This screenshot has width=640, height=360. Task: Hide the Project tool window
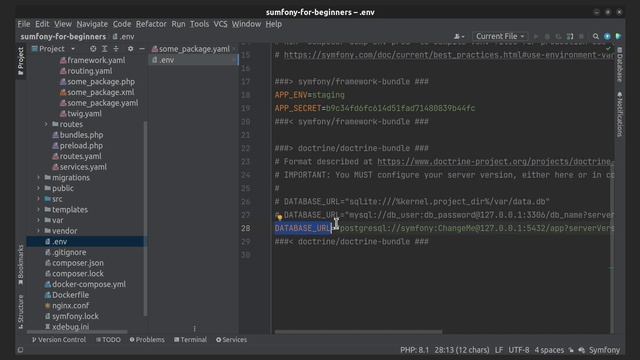pyautogui.click(x=142, y=49)
